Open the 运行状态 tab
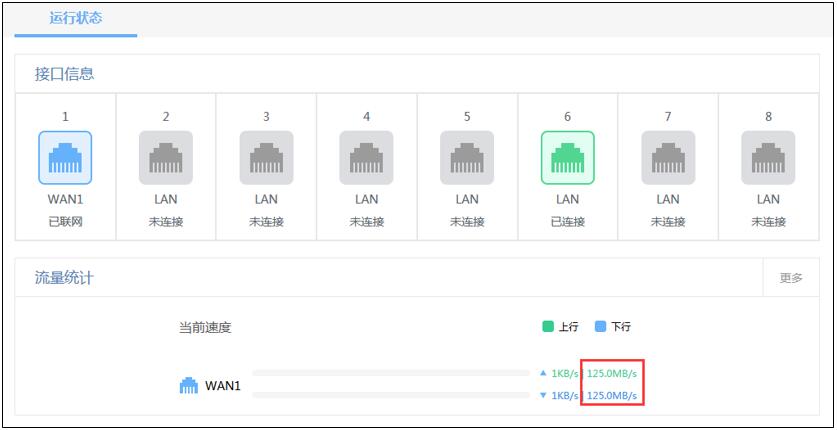 [x=76, y=19]
